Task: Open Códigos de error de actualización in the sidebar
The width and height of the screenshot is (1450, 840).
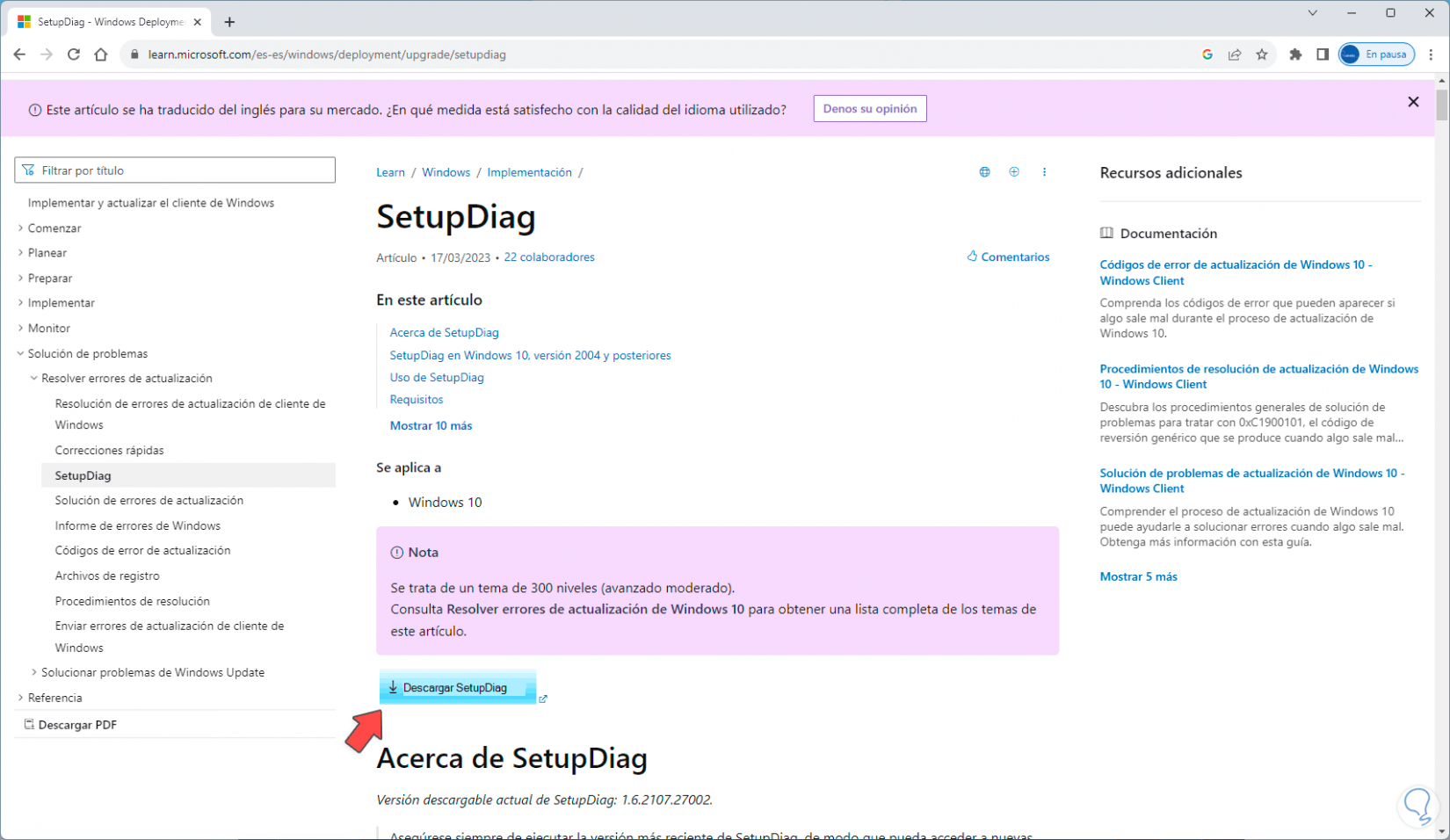Action: tap(143, 551)
